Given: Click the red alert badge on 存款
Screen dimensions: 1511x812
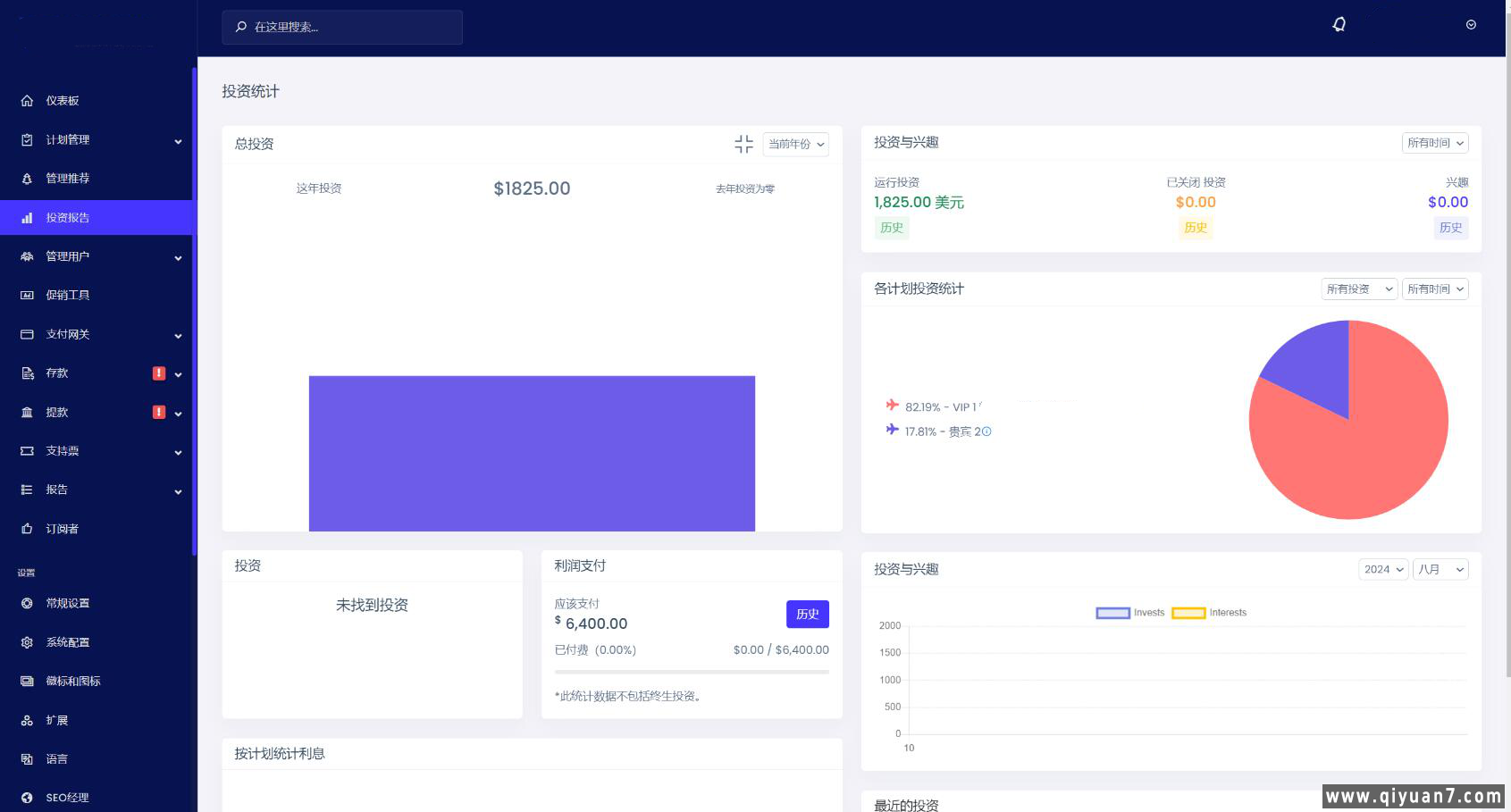Looking at the screenshot, I should pyautogui.click(x=159, y=373).
